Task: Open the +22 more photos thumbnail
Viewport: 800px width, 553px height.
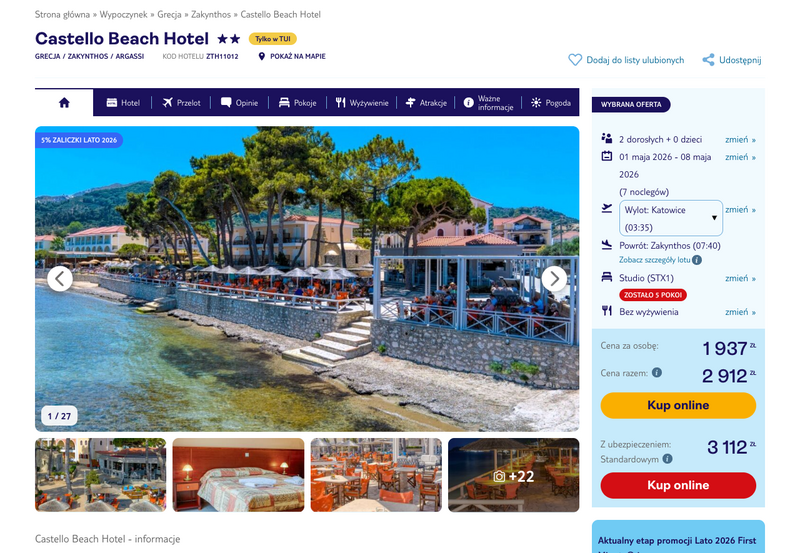Action: [x=514, y=475]
